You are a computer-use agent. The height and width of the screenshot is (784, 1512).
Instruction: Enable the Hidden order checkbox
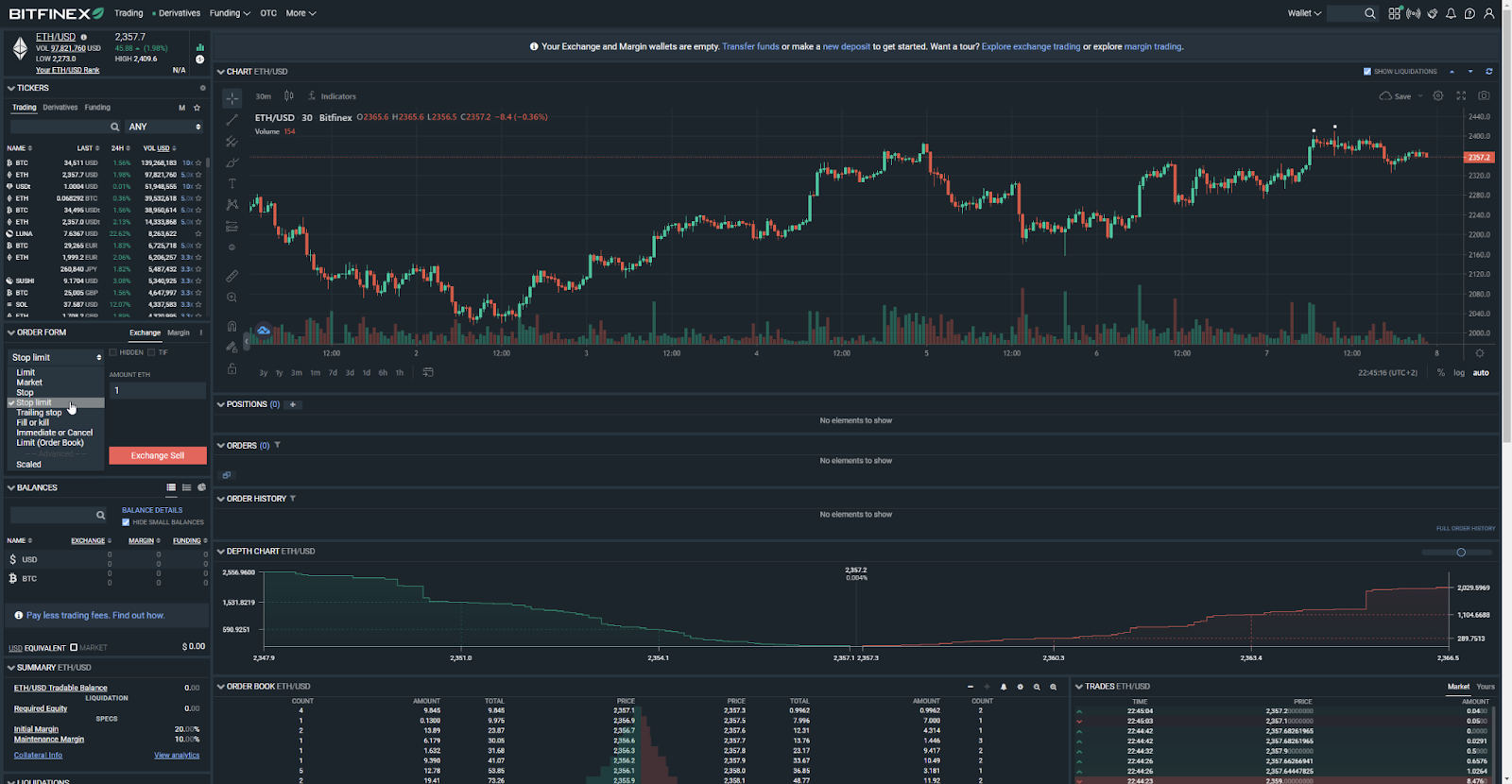[112, 352]
